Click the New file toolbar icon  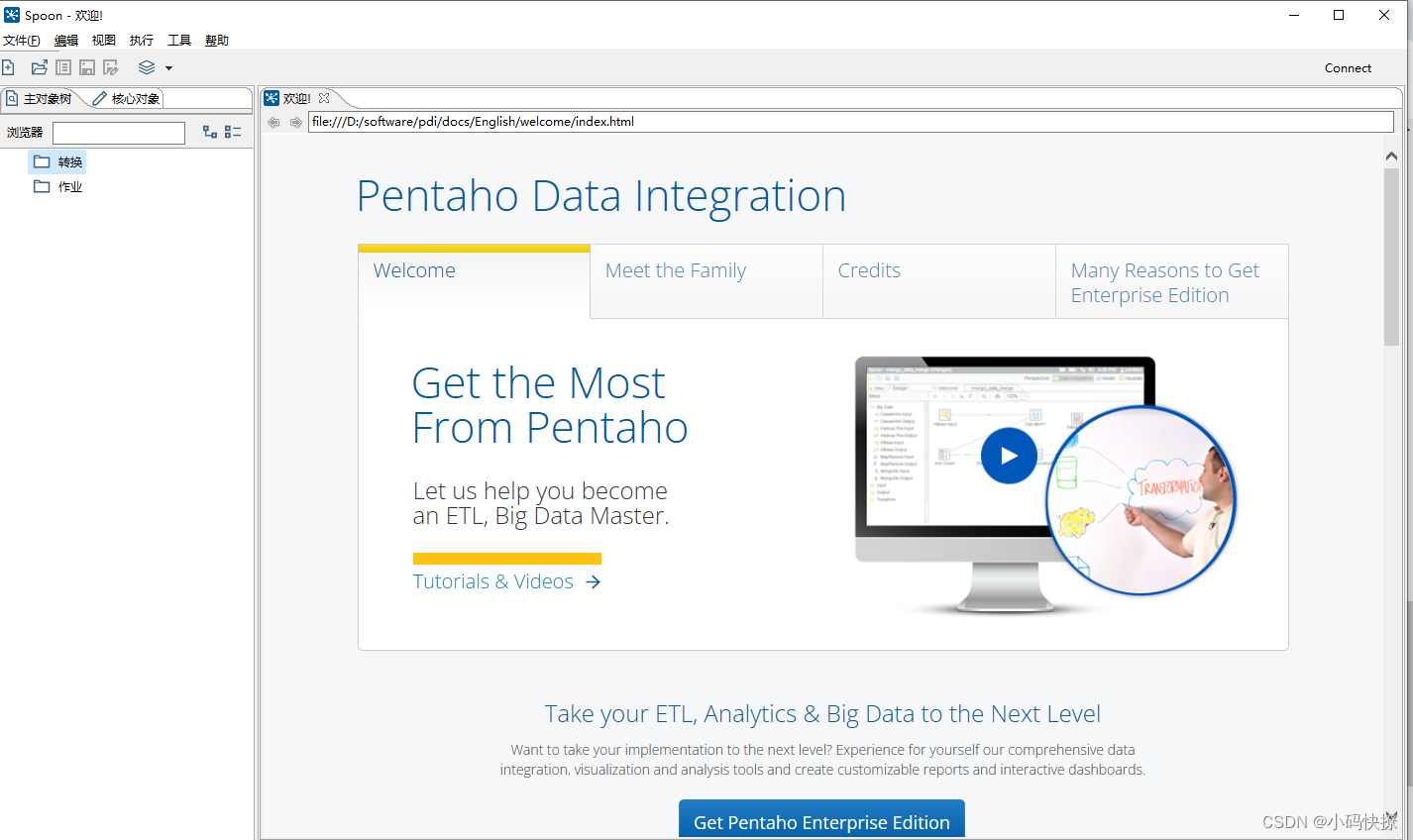[8, 67]
